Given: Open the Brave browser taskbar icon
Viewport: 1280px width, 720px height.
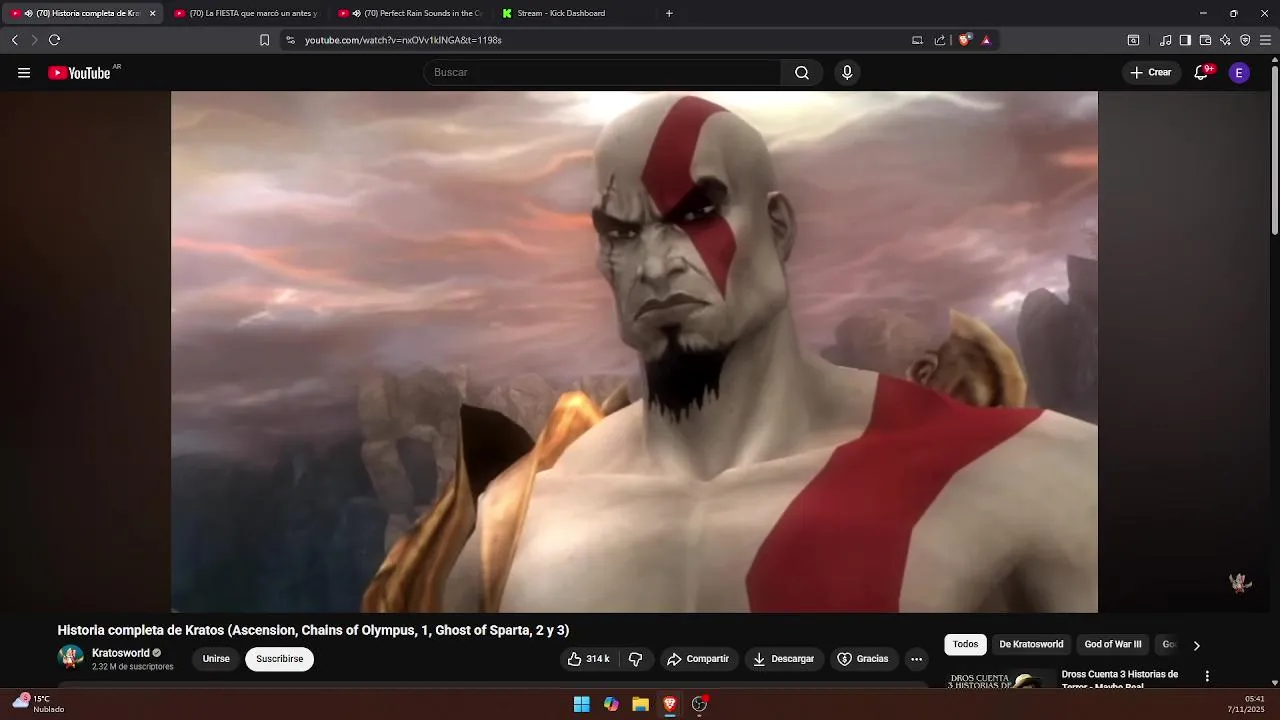Looking at the screenshot, I should 670,704.
